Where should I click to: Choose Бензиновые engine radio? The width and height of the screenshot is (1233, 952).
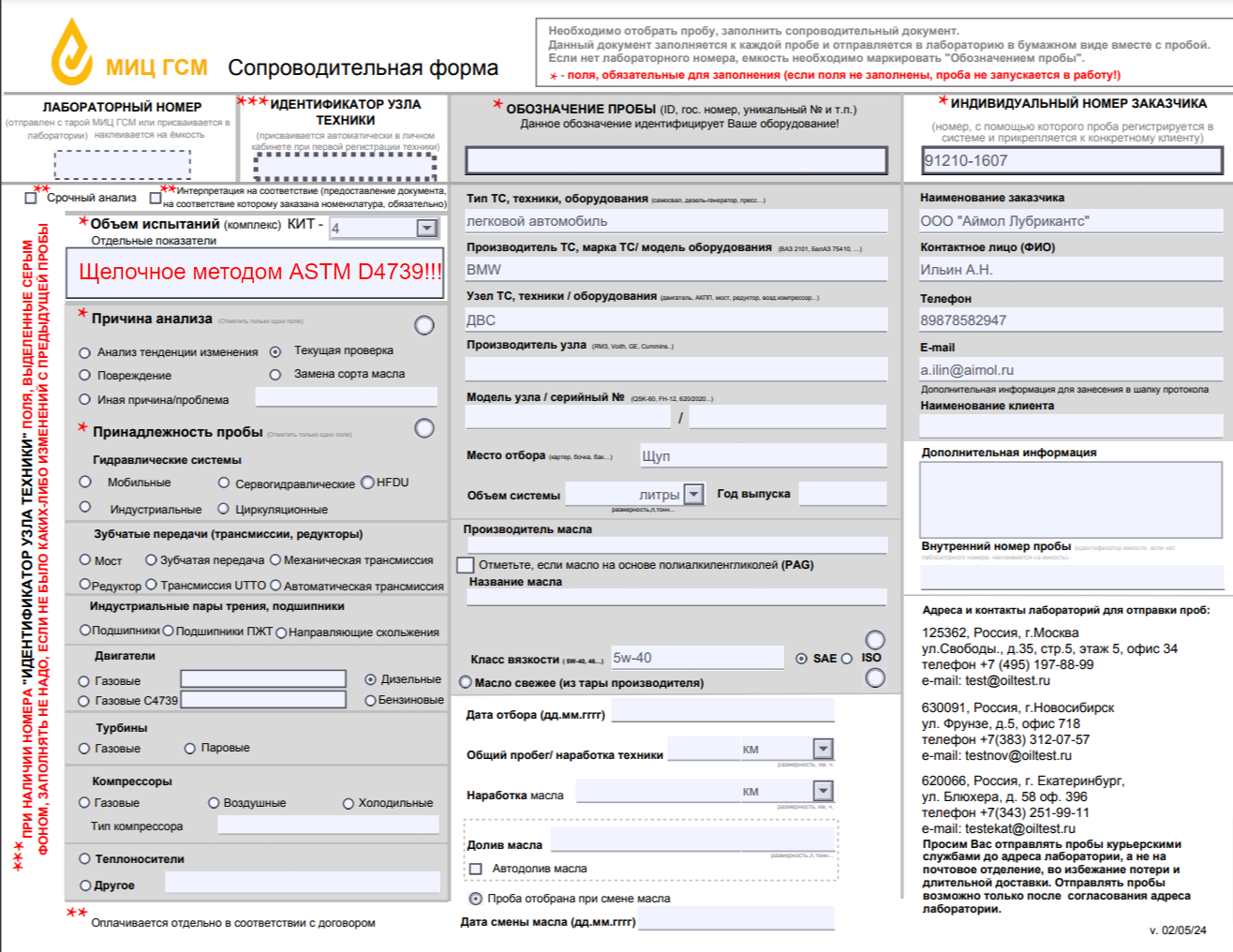[370, 701]
